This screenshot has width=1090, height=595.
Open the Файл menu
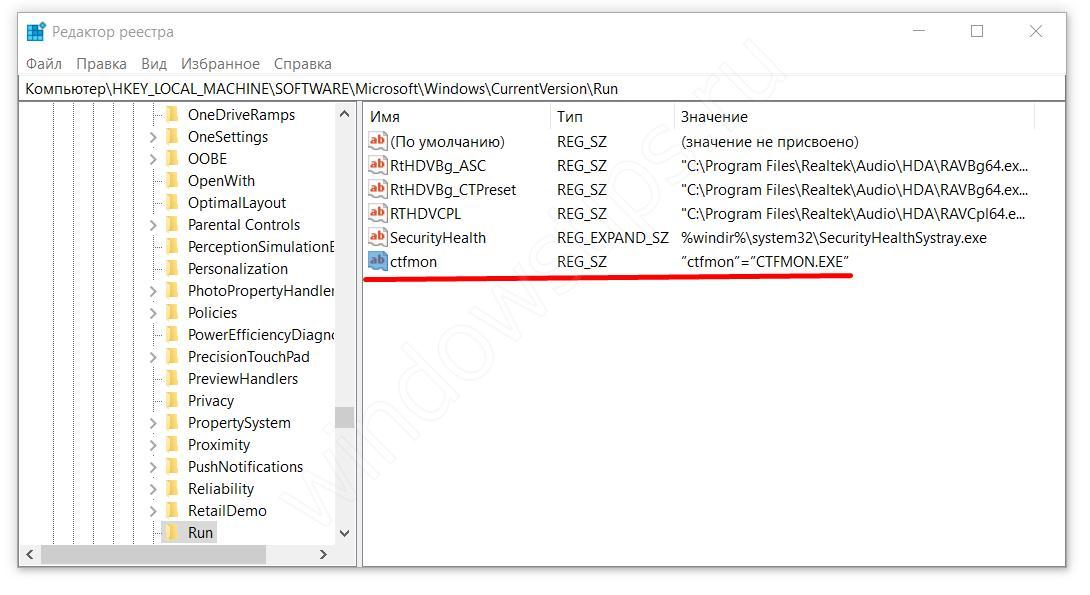pos(44,63)
